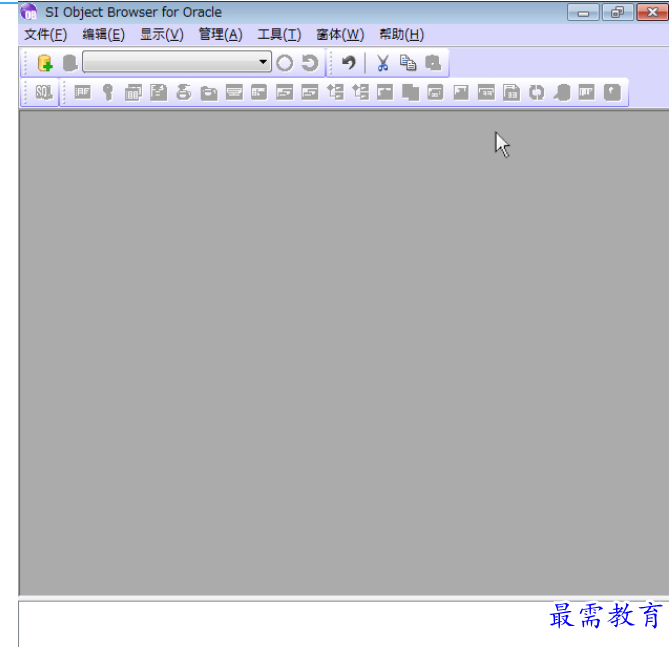Click the table grid icon right of SQL
This screenshot has width=671, height=647.
83,92
